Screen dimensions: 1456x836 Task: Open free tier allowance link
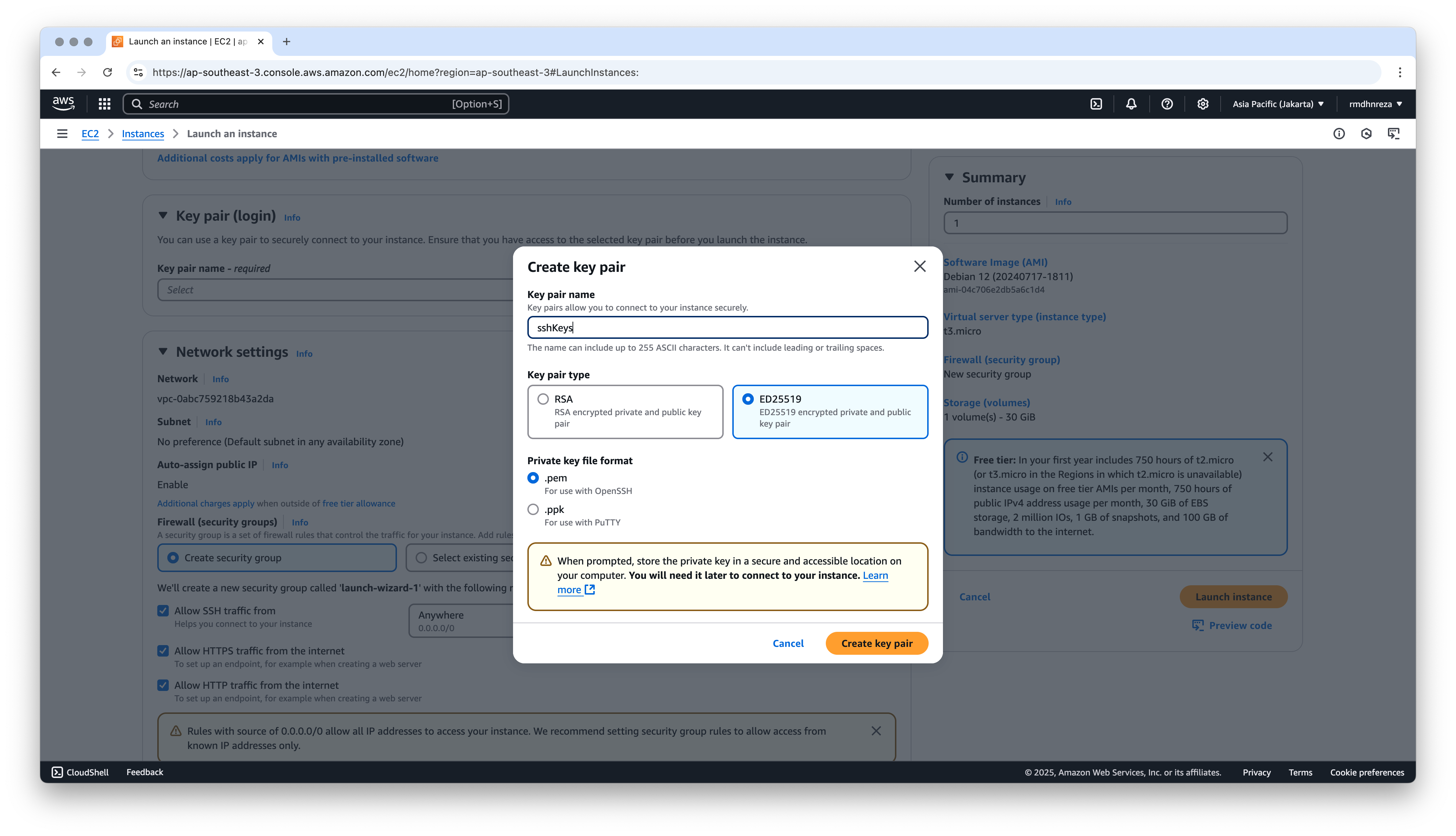pyautogui.click(x=359, y=504)
